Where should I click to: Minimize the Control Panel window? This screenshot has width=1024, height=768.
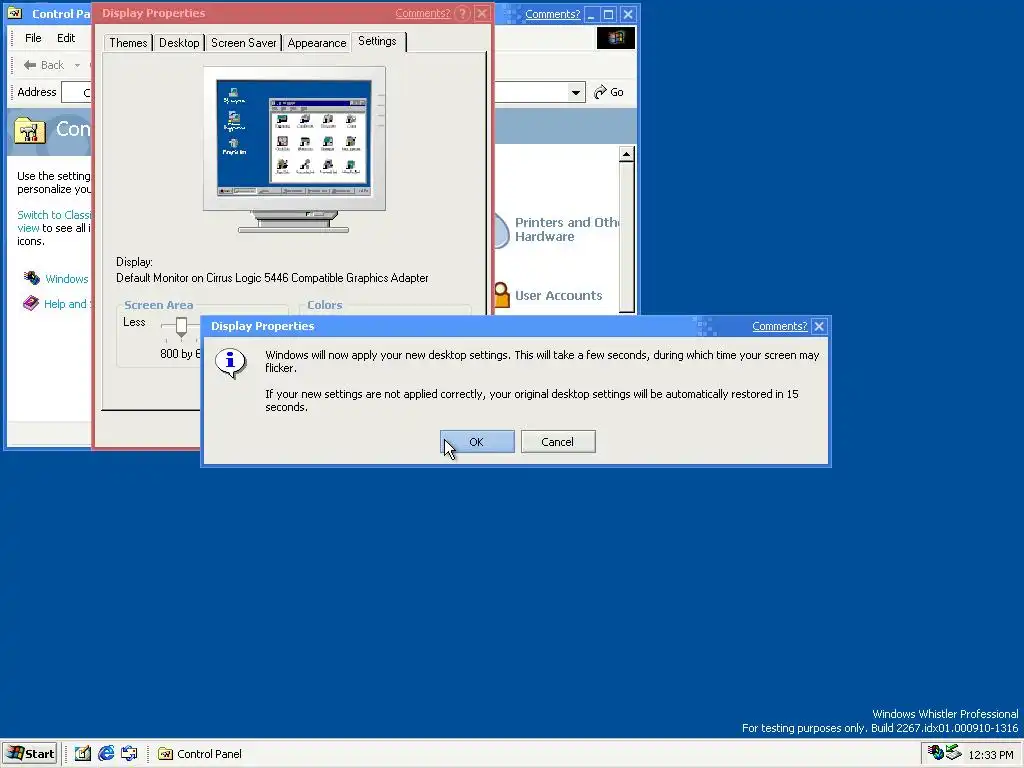[x=591, y=14]
